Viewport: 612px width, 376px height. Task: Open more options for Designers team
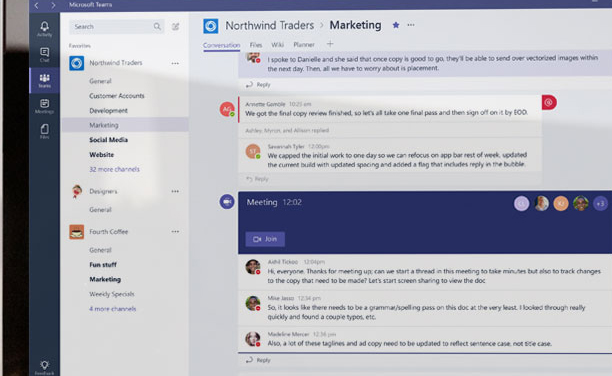[x=175, y=191]
